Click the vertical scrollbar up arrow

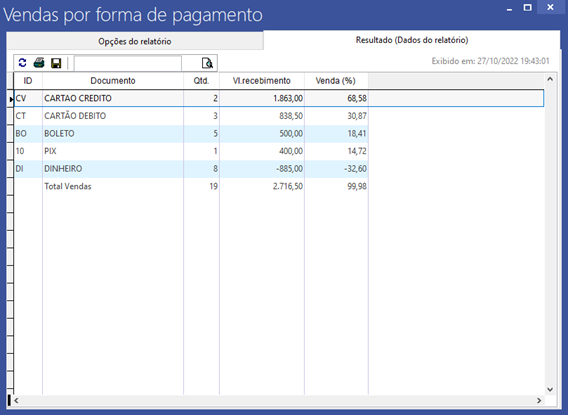pos(550,79)
